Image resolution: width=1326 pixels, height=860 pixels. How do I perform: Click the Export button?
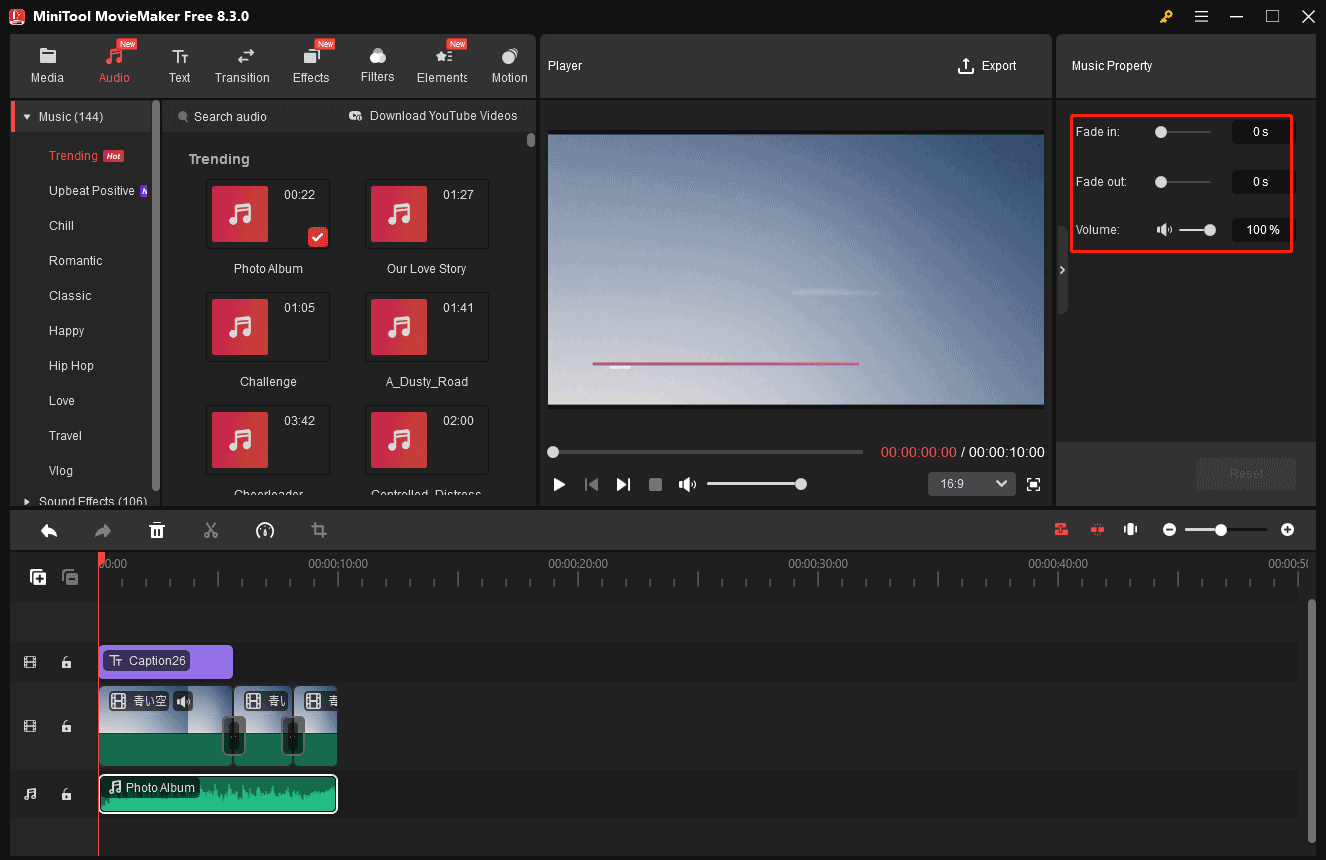[987, 66]
